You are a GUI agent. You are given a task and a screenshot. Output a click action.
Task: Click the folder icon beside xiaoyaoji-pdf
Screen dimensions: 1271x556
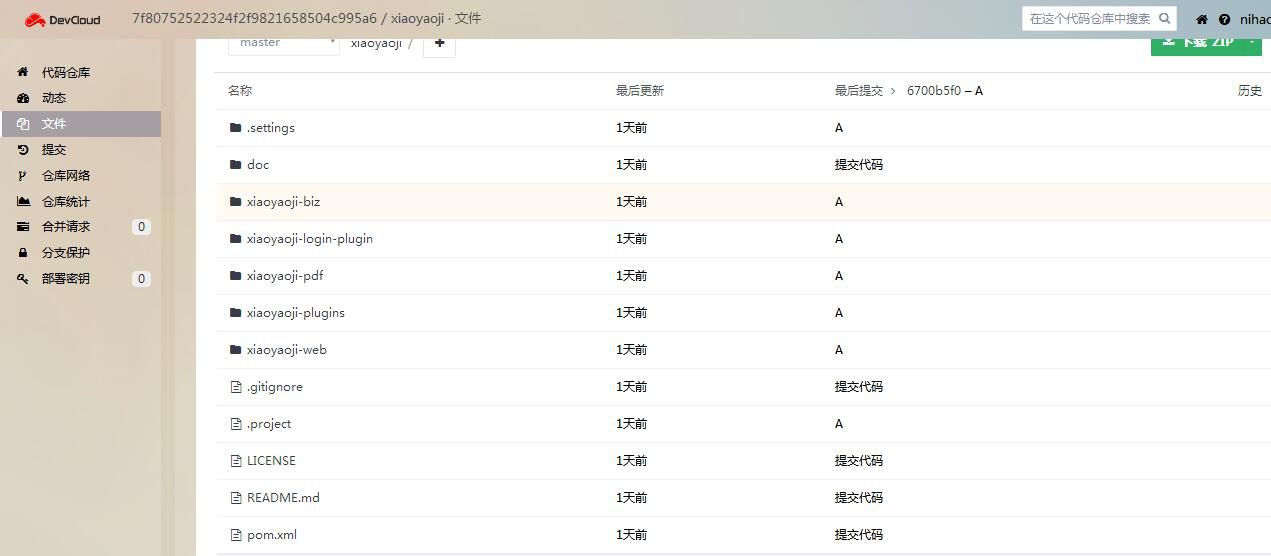click(236, 276)
